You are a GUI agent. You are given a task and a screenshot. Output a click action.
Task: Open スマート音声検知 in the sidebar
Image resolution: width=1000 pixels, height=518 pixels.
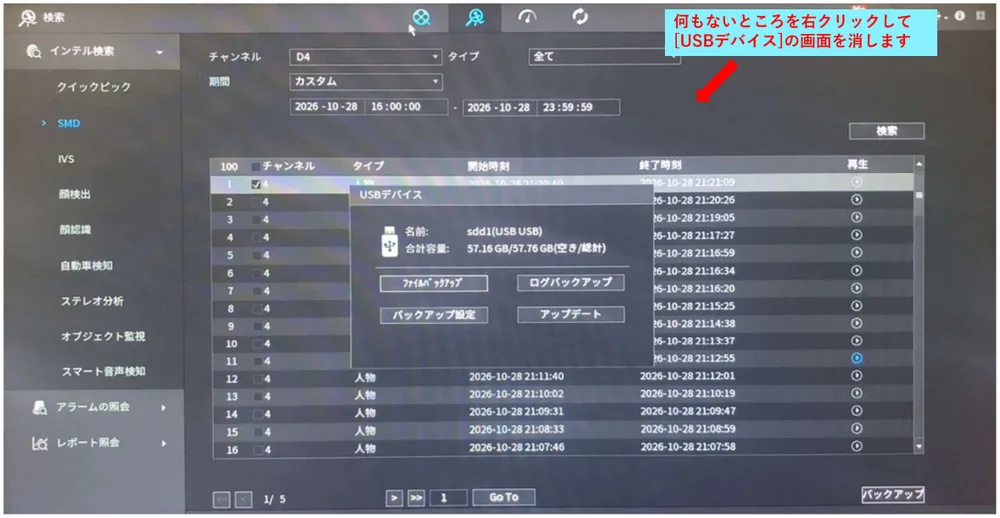pos(103,371)
